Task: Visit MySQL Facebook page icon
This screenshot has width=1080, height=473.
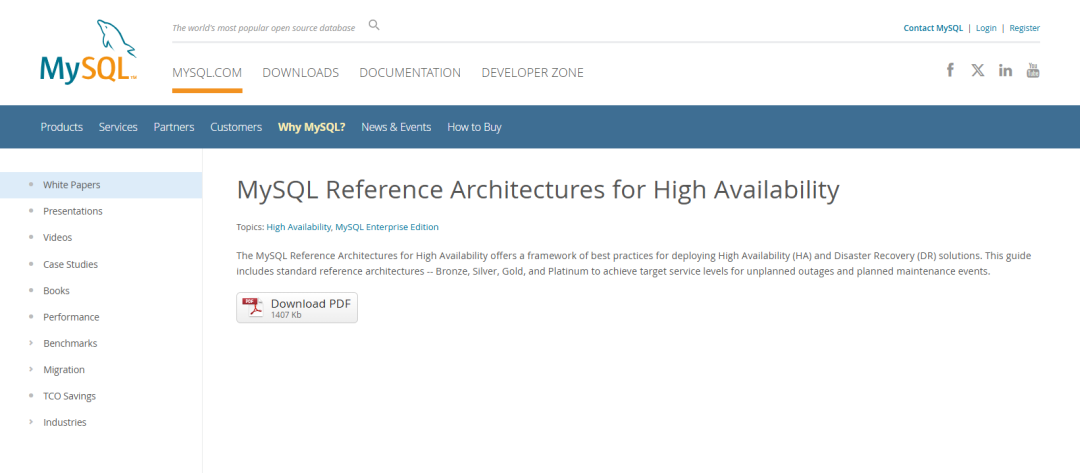Action: (950, 70)
